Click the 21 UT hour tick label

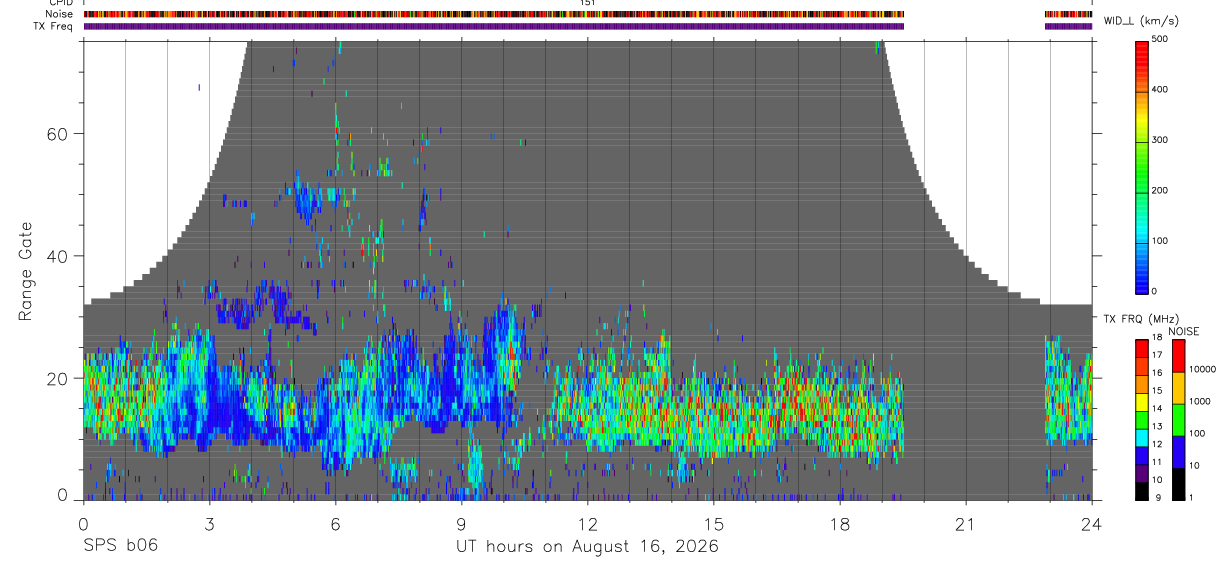(965, 523)
